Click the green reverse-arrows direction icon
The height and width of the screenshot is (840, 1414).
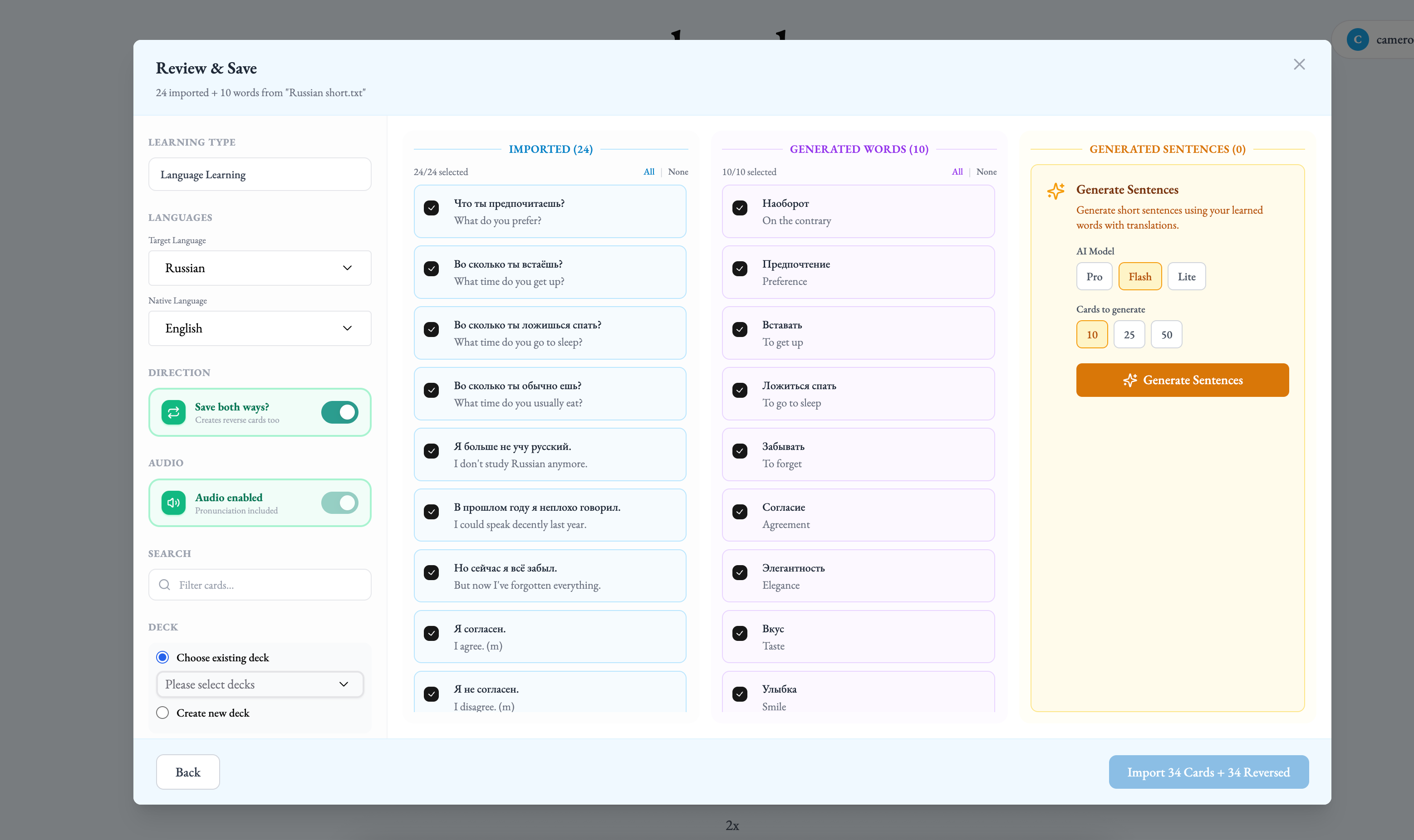click(173, 412)
